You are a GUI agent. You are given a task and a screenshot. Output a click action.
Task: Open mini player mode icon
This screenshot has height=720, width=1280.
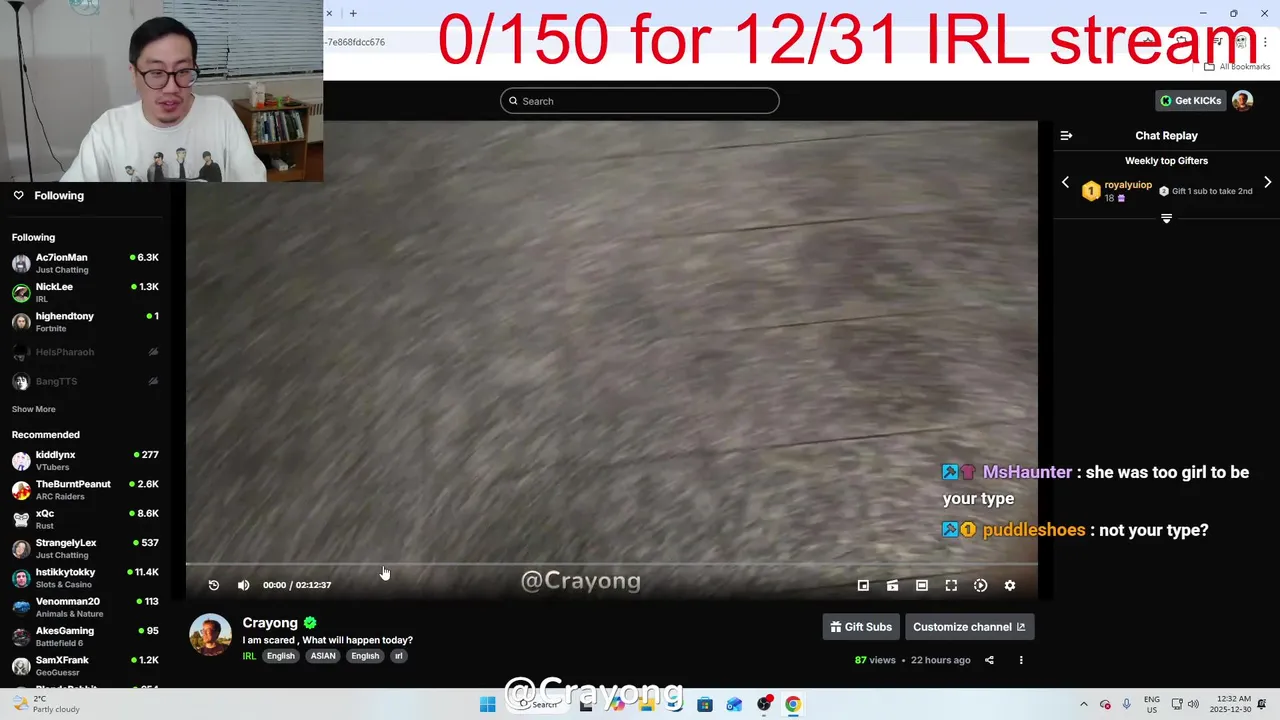(x=863, y=586)
